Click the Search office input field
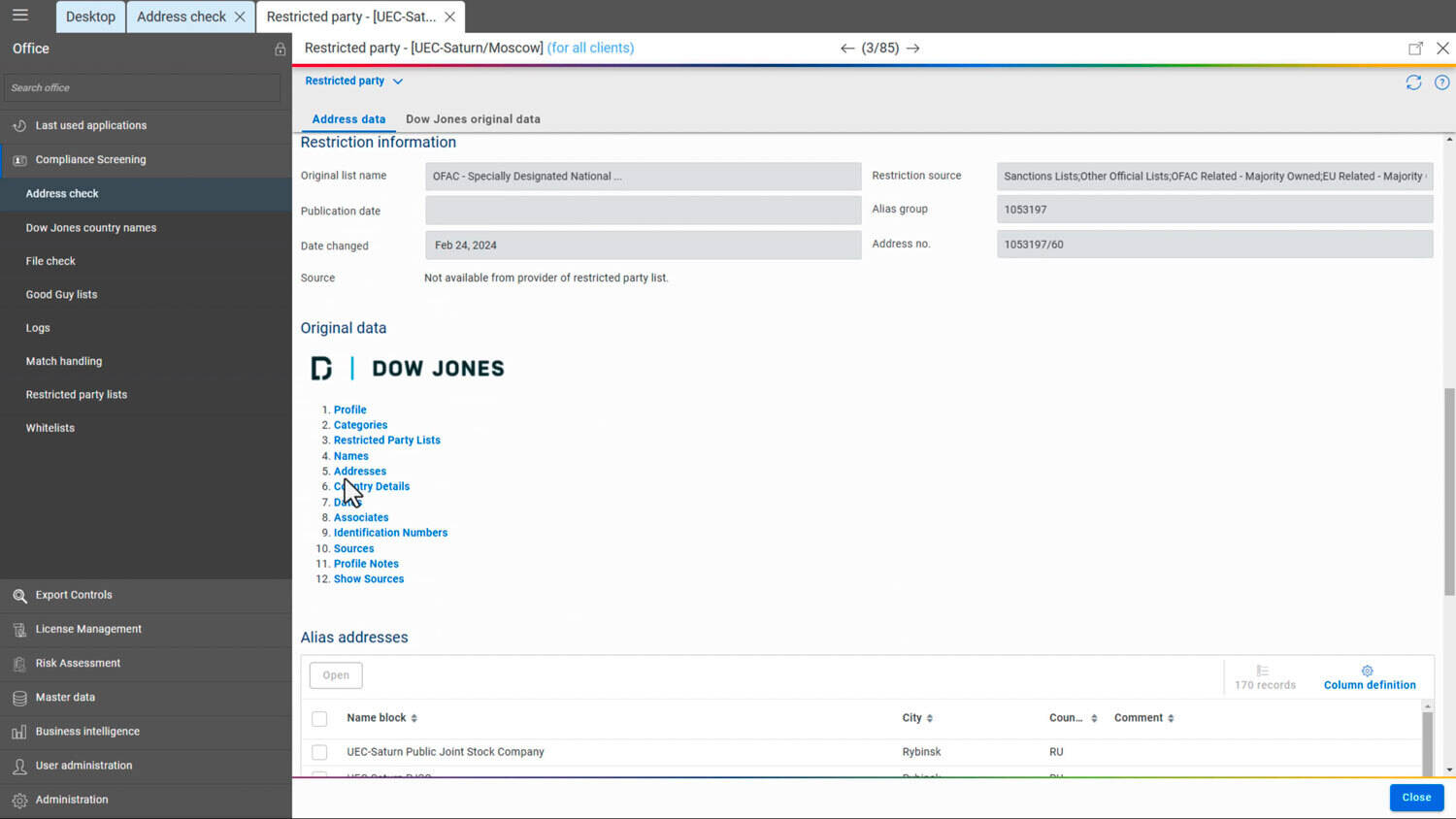 142,87
